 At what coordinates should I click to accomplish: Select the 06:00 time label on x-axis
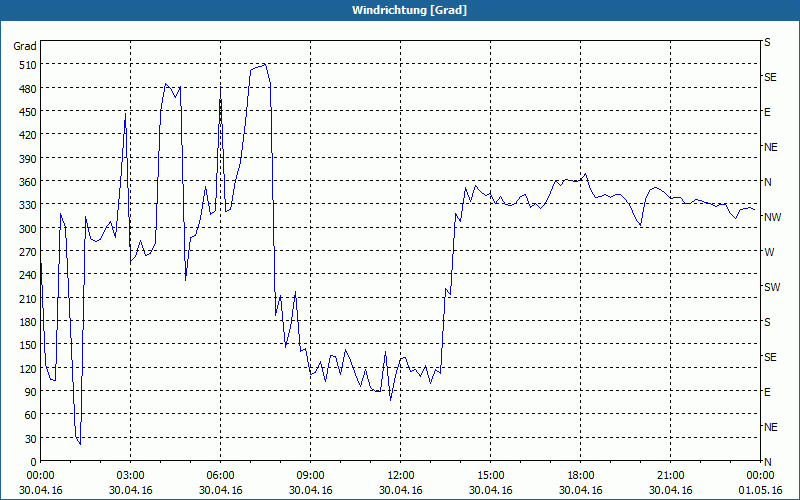click(220, 476)
